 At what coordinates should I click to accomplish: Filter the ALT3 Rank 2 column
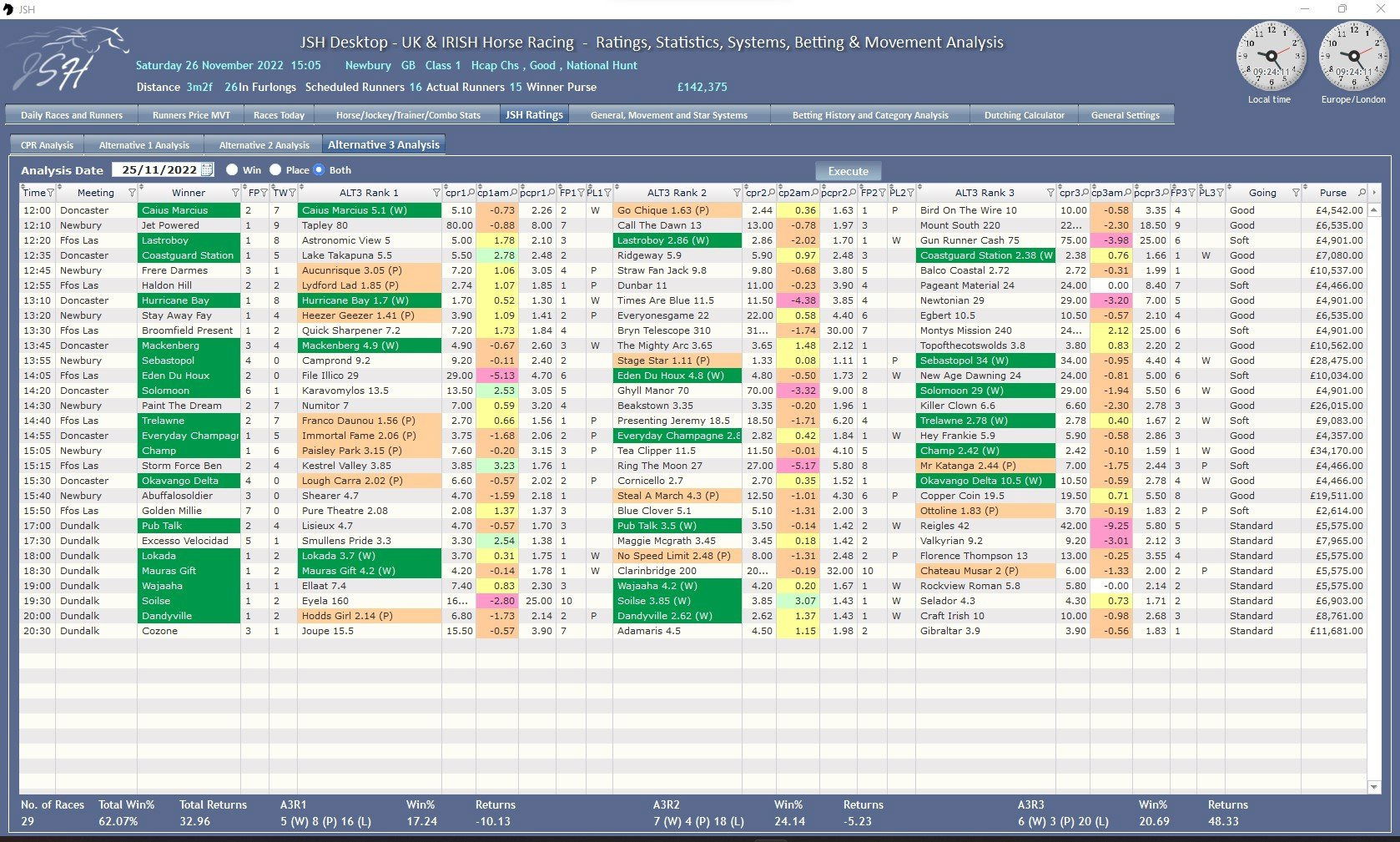tap(737, 193)
